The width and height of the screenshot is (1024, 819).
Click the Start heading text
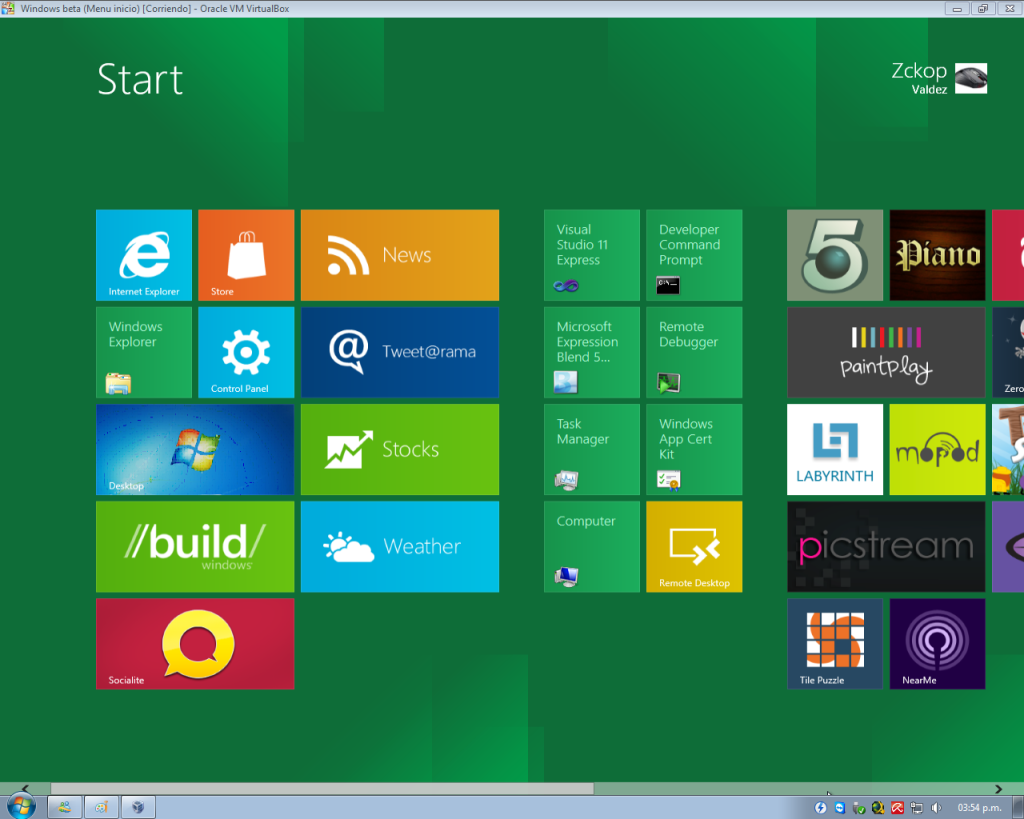(x=140, y=80)
